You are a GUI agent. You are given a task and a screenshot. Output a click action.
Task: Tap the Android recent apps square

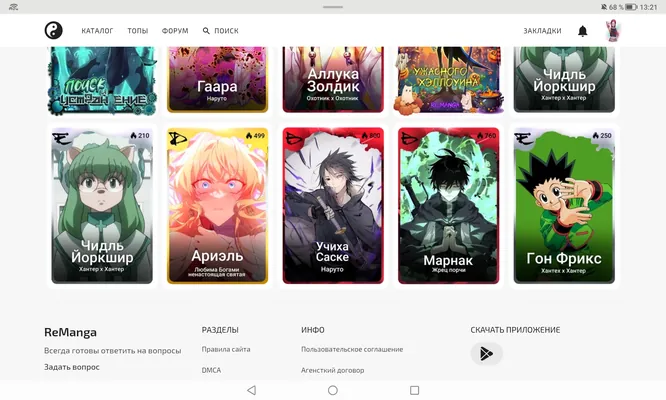[x=415, y=390]
